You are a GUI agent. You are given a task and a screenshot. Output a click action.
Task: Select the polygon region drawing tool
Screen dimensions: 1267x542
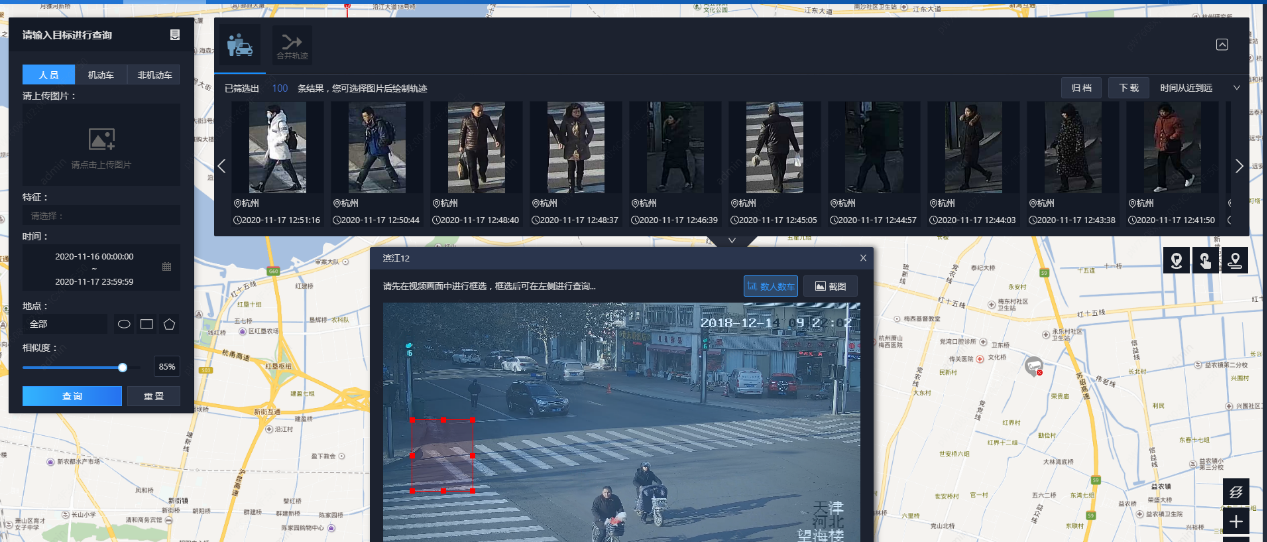[169, 324]
